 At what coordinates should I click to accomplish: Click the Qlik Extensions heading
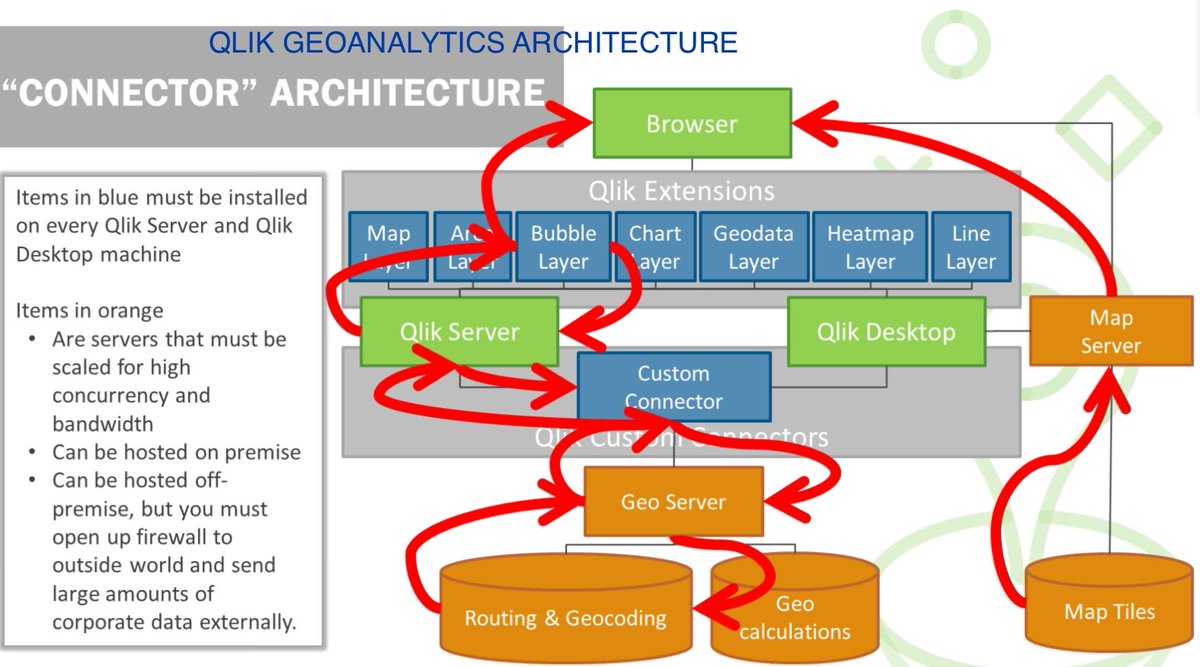tap(680, 190)
